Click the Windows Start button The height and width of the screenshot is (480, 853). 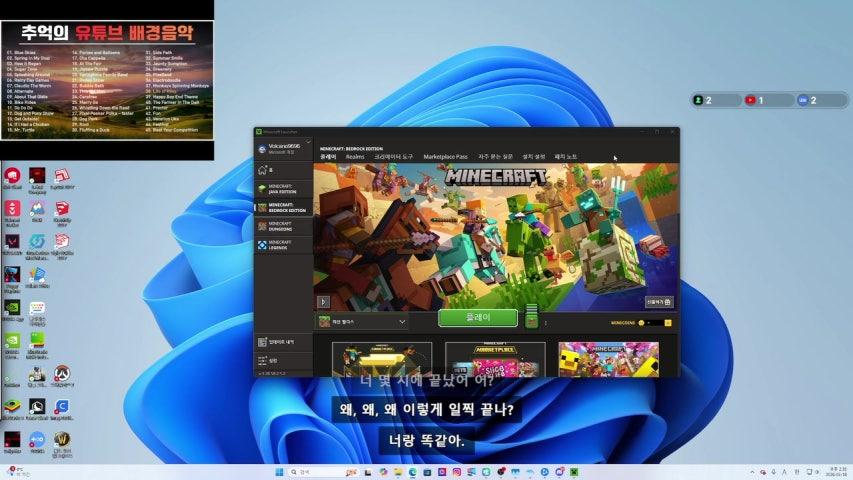280,472
